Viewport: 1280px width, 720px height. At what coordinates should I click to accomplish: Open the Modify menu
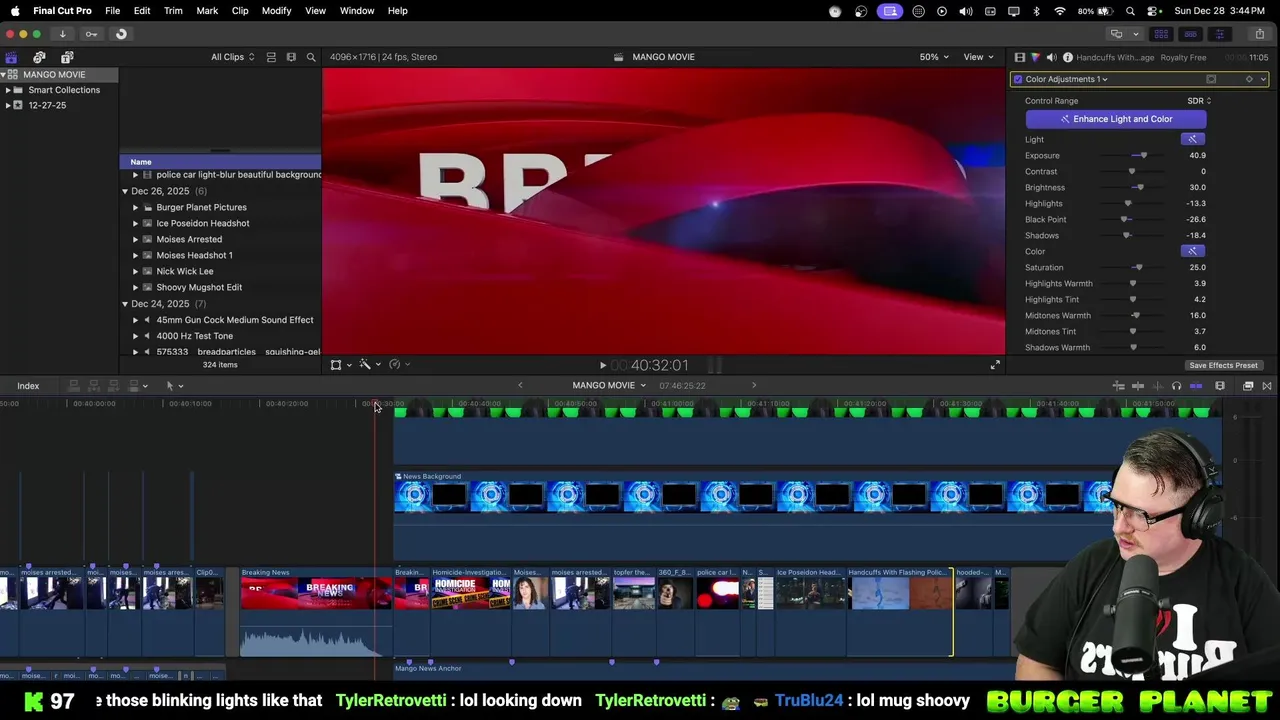[276, 11]
